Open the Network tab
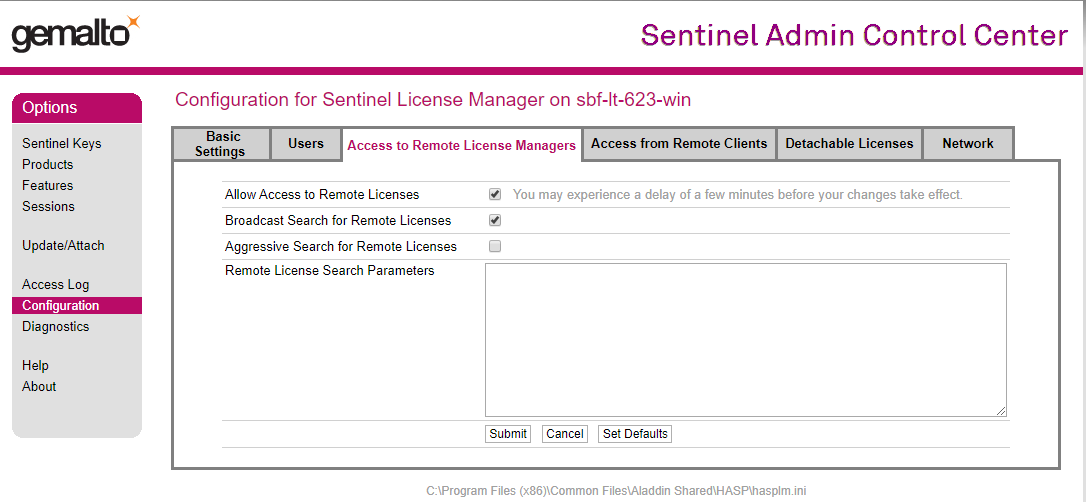 click(968, 144)
